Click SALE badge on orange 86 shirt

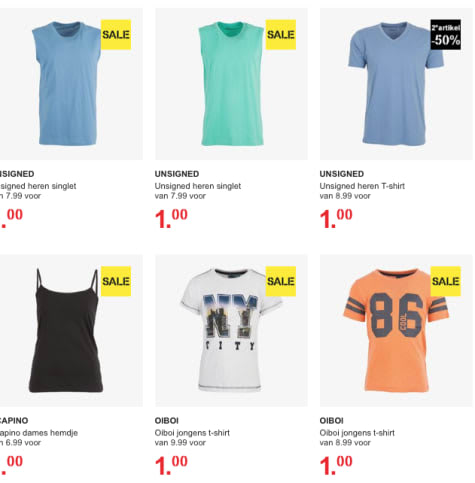[x=446, y=281]
